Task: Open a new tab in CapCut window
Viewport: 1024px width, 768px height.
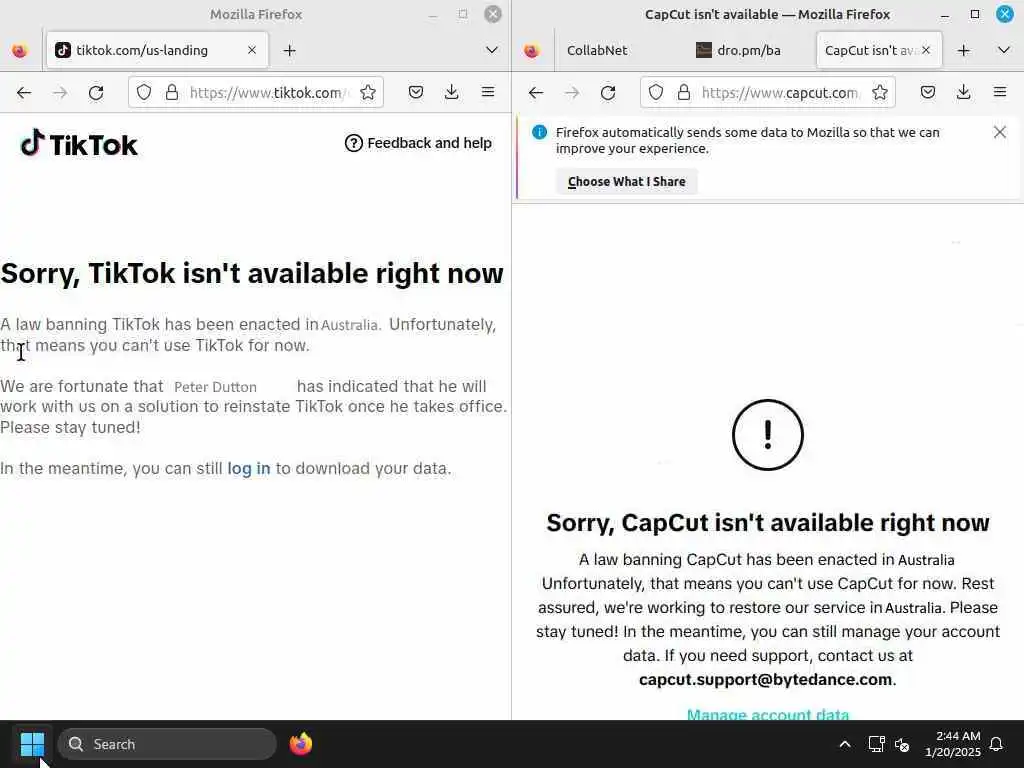Action: click(963, 50)
